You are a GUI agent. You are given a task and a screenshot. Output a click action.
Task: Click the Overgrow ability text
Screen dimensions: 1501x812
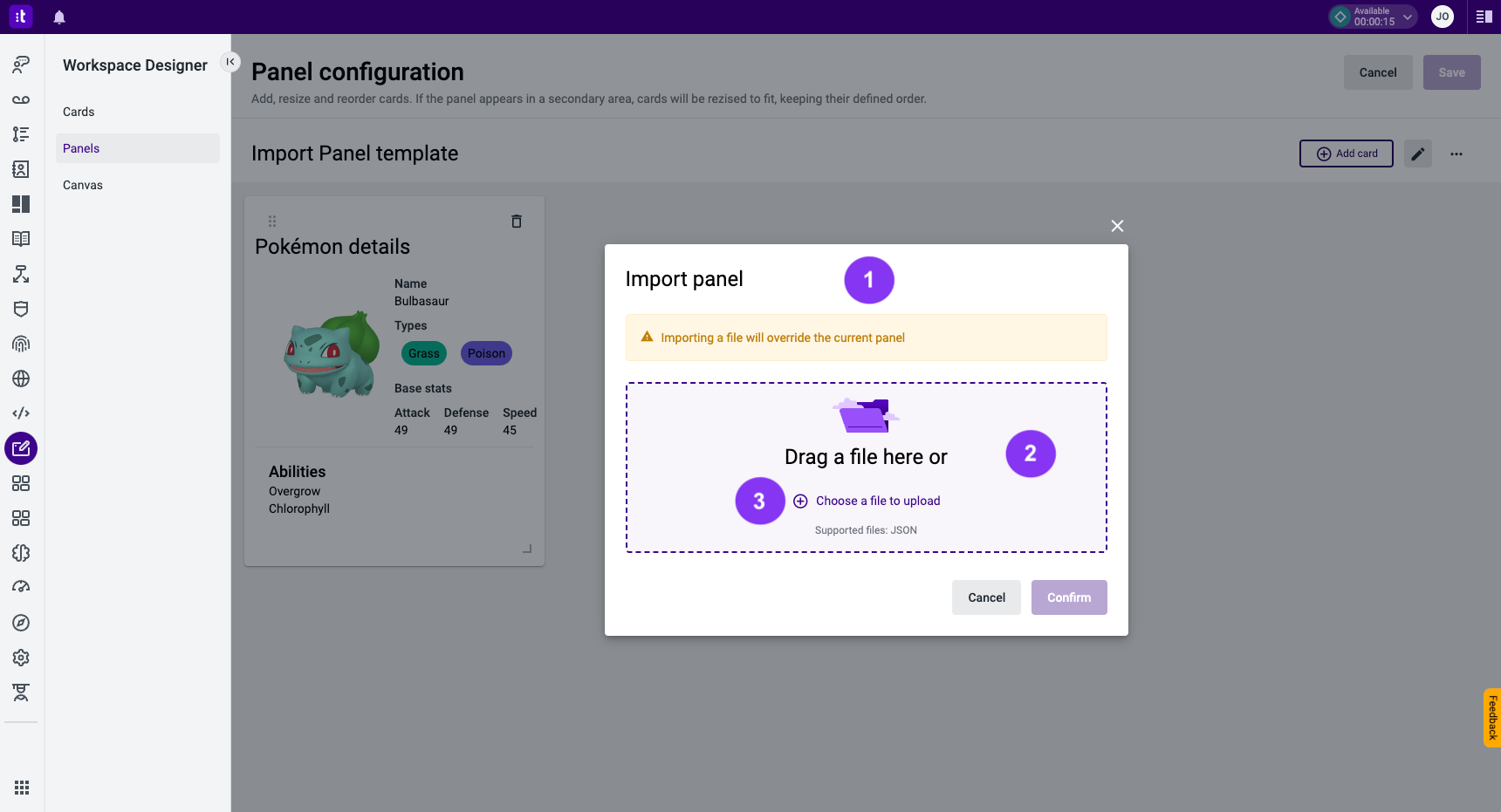click(x=294, y=491)
